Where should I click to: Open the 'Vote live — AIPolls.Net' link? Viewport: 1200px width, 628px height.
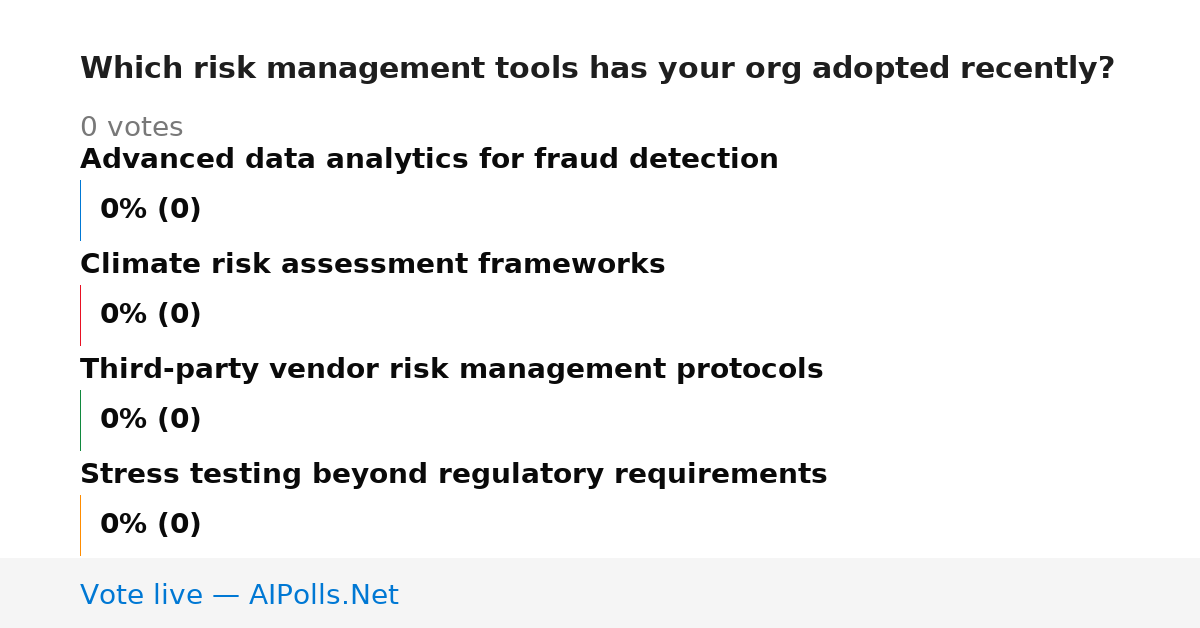click(x=239, y=595)
